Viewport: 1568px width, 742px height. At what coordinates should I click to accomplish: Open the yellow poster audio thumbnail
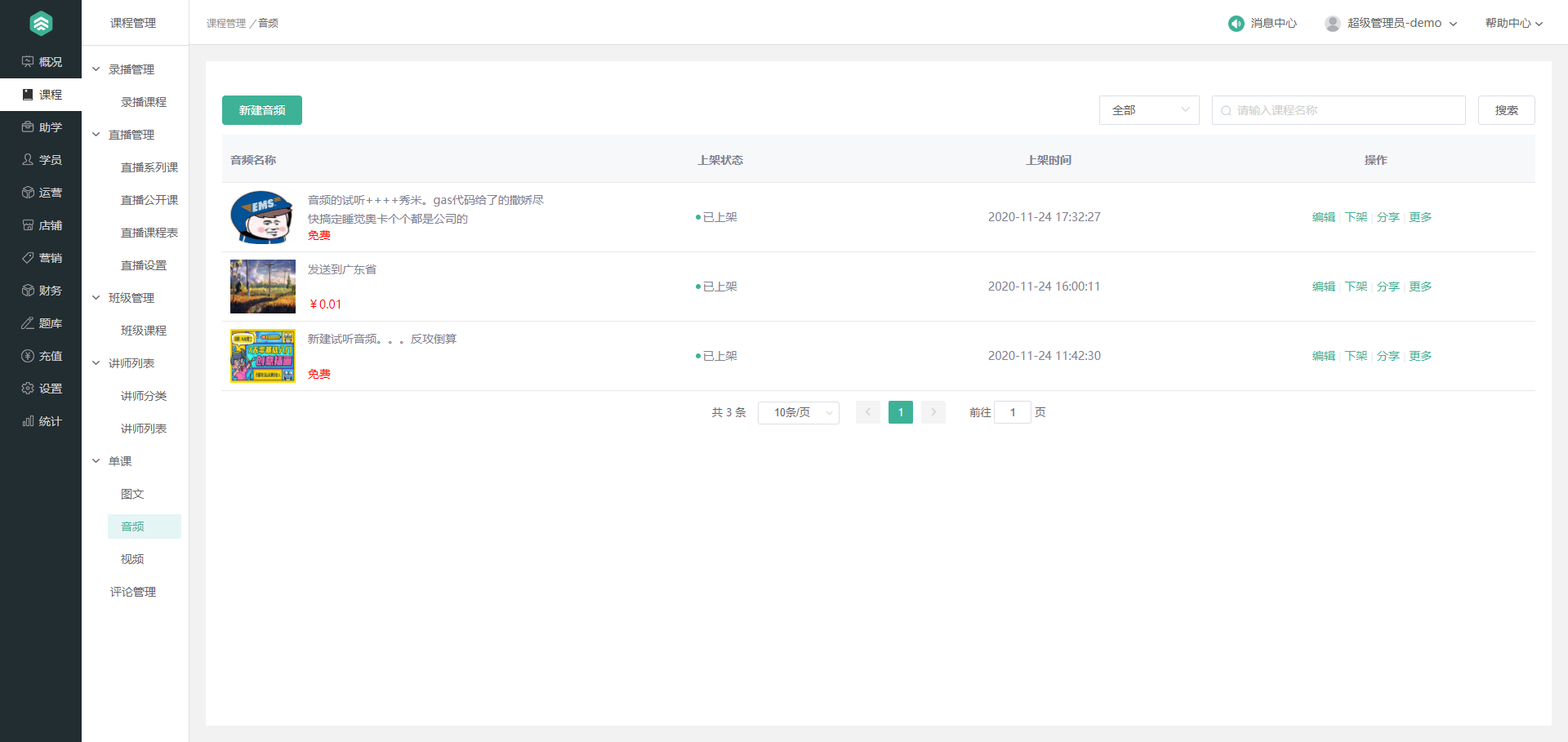pos(263,356)
